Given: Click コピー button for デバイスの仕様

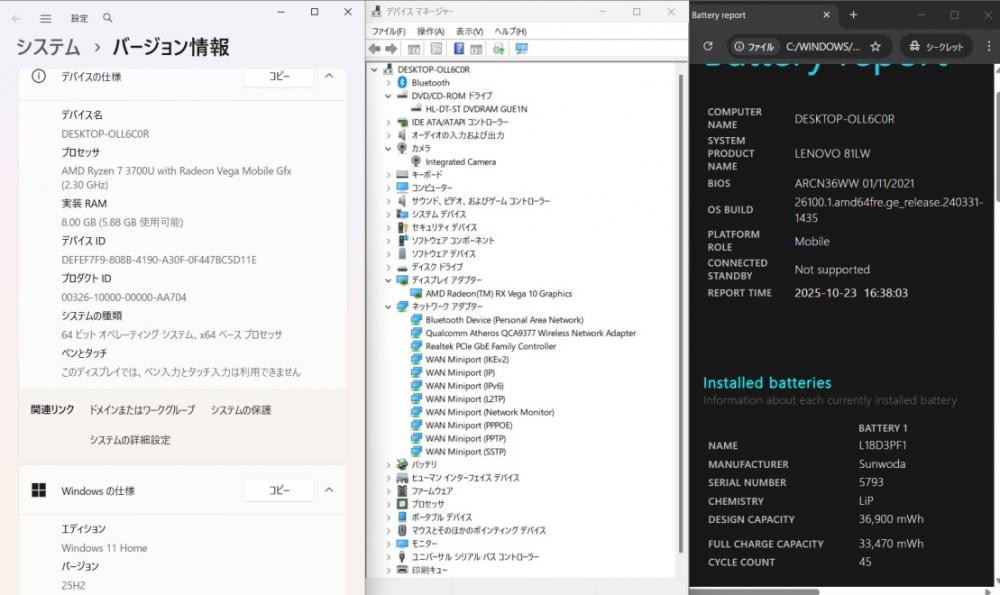Looking at the screenshot, I should click(279, 76).
